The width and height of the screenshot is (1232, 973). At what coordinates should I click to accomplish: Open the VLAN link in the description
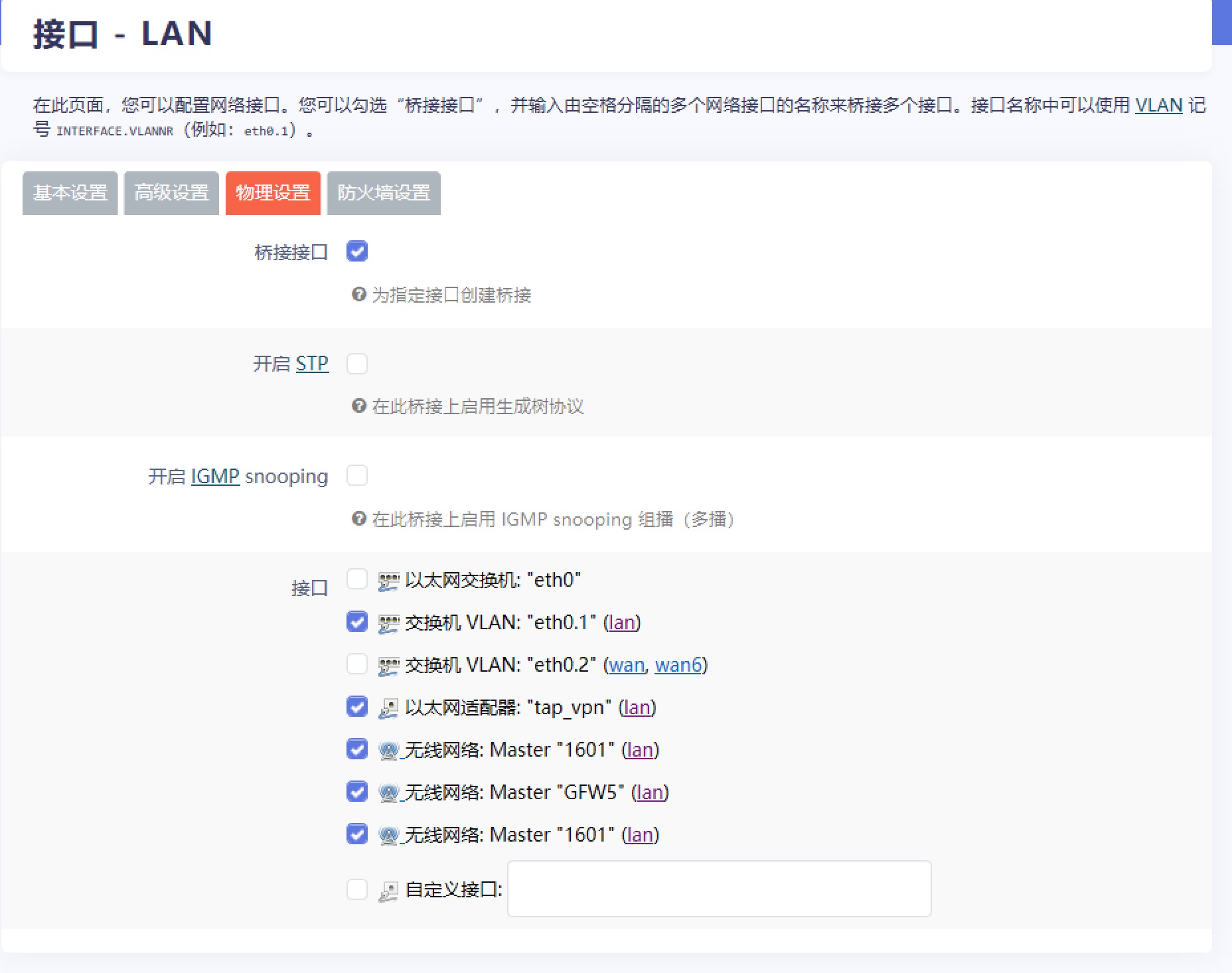pyautogui.click(x=1159, y=105)
